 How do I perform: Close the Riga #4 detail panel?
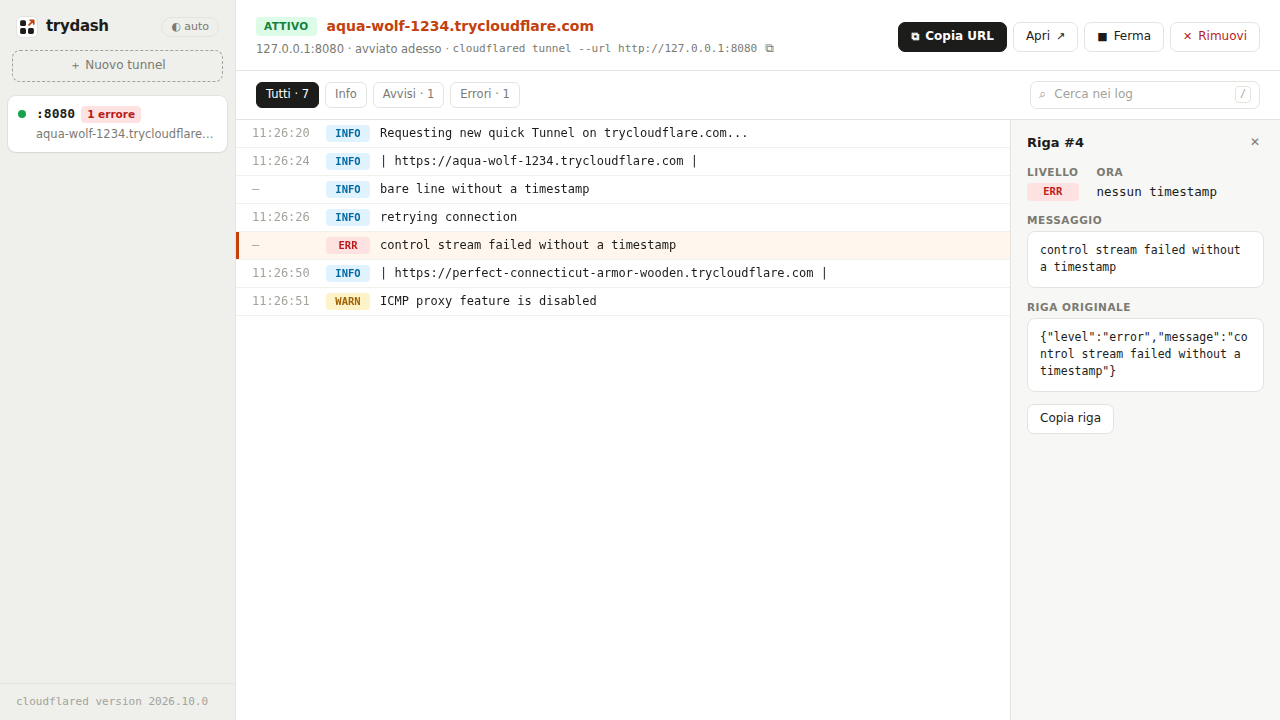tap(1255, 142)
